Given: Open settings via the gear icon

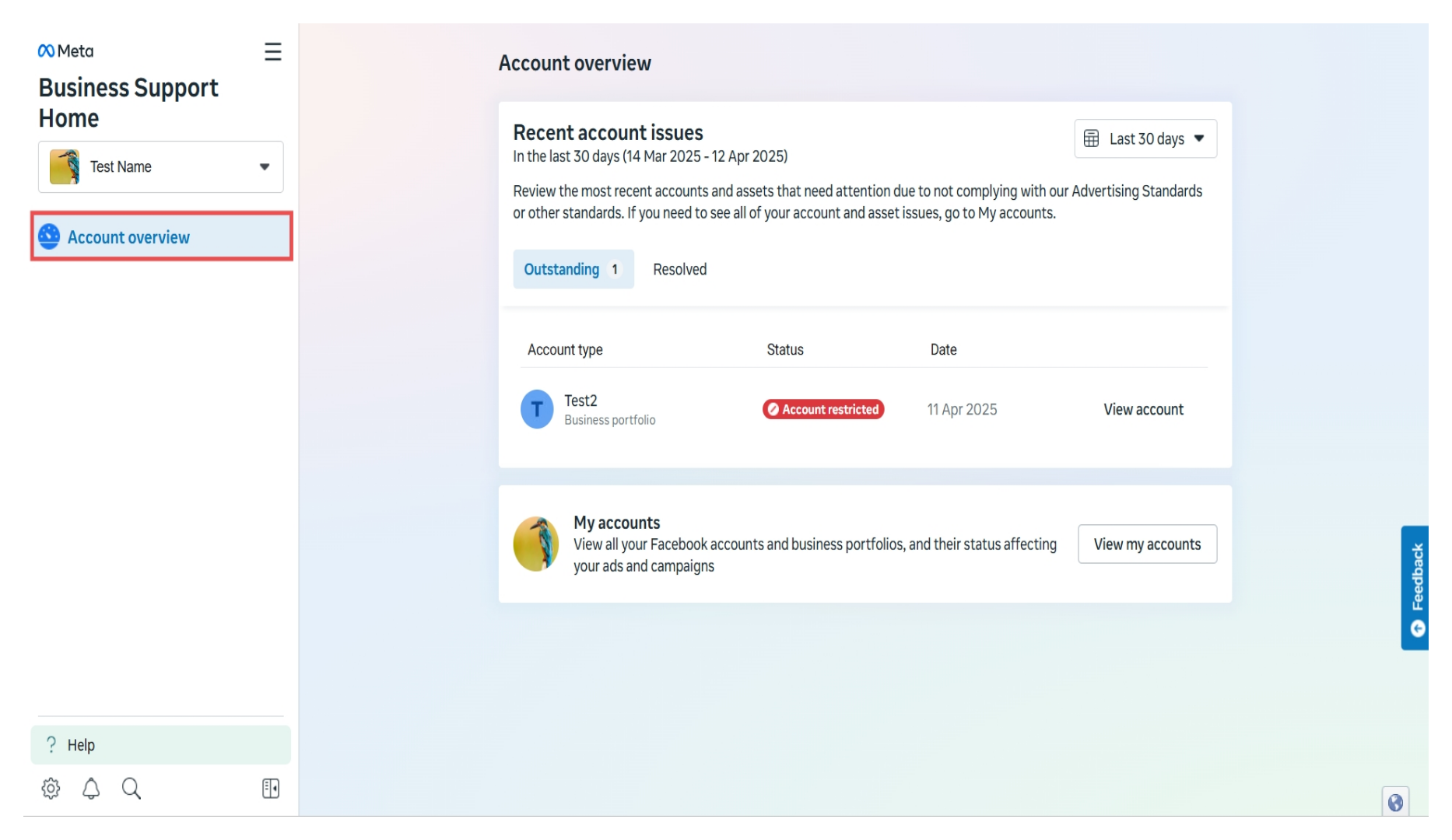Looking at the screenshot, I should (x=50, y=789).
